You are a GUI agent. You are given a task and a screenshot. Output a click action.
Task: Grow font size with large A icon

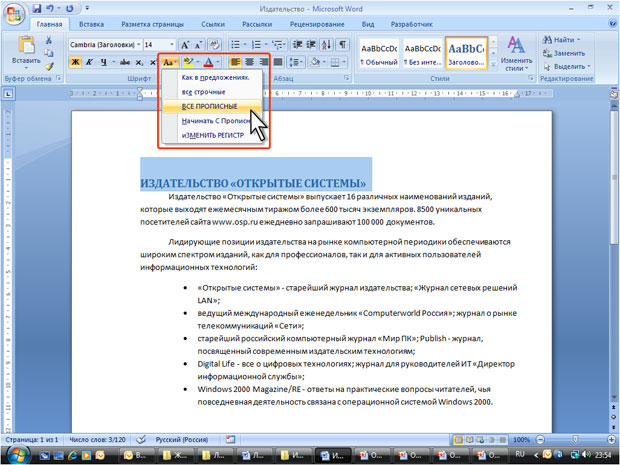point(185,45)
